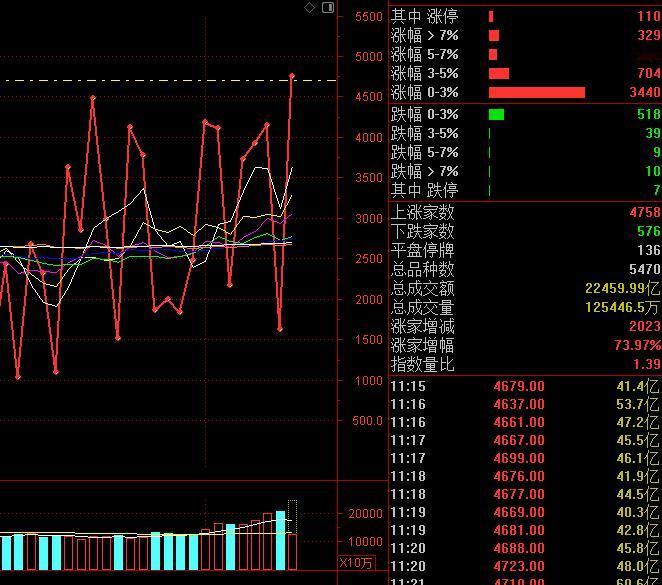
Task: Select the 涨幅 0-3% row label
Action: [424, 92]
